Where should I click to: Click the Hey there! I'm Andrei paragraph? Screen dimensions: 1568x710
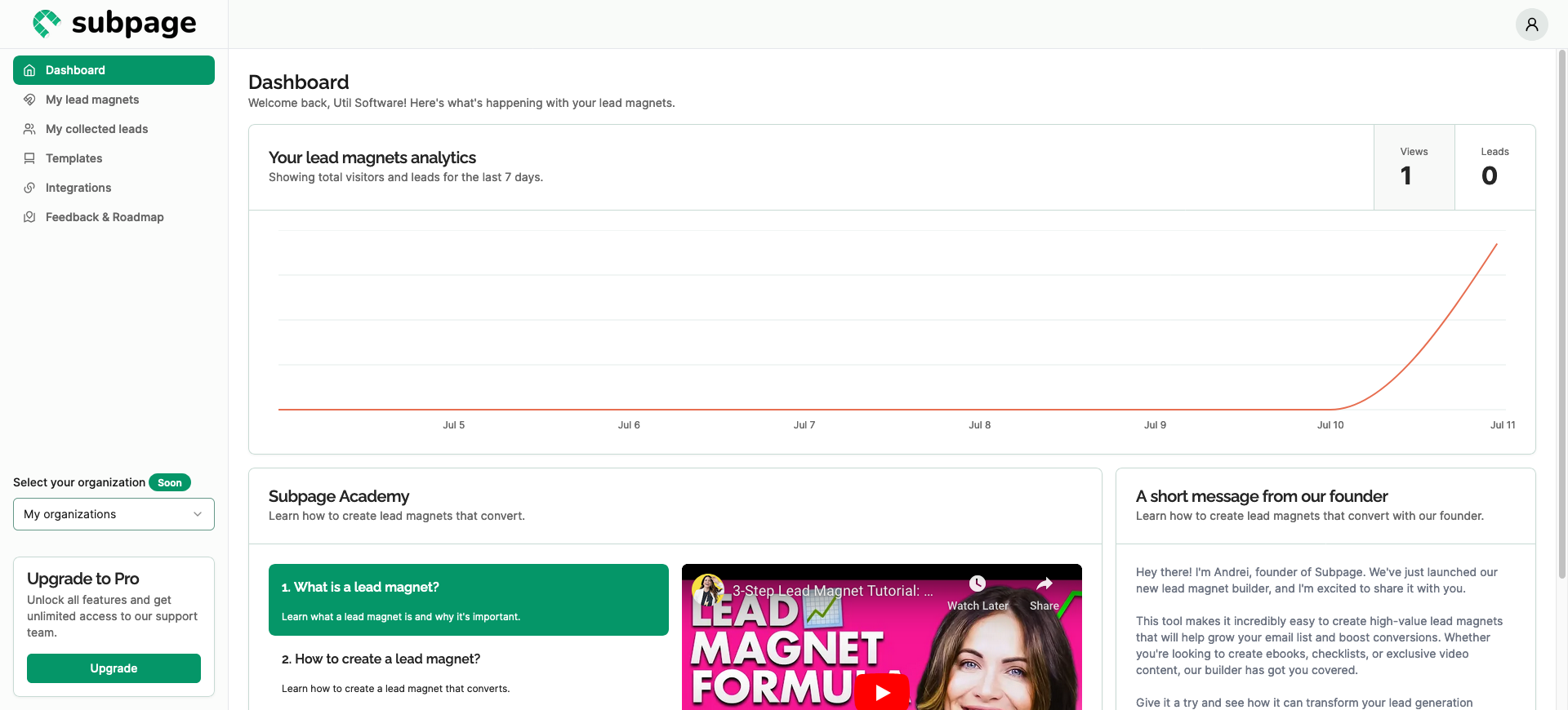[1316, 580]
